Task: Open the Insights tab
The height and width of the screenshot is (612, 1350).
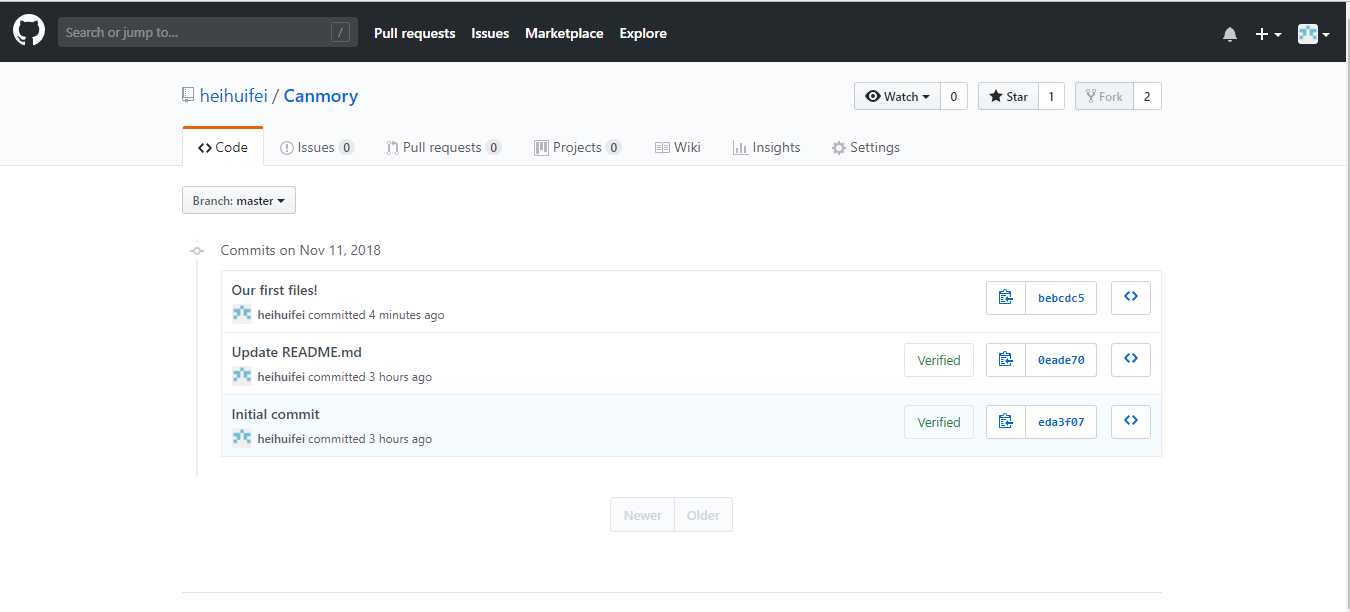Action: tap(766, 147)
